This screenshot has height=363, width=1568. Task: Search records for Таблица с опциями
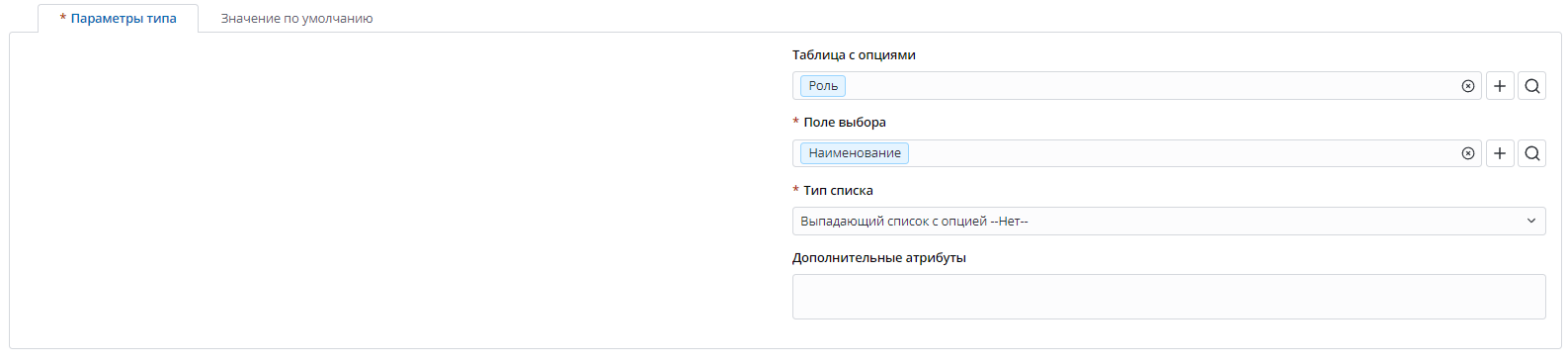1531,86
